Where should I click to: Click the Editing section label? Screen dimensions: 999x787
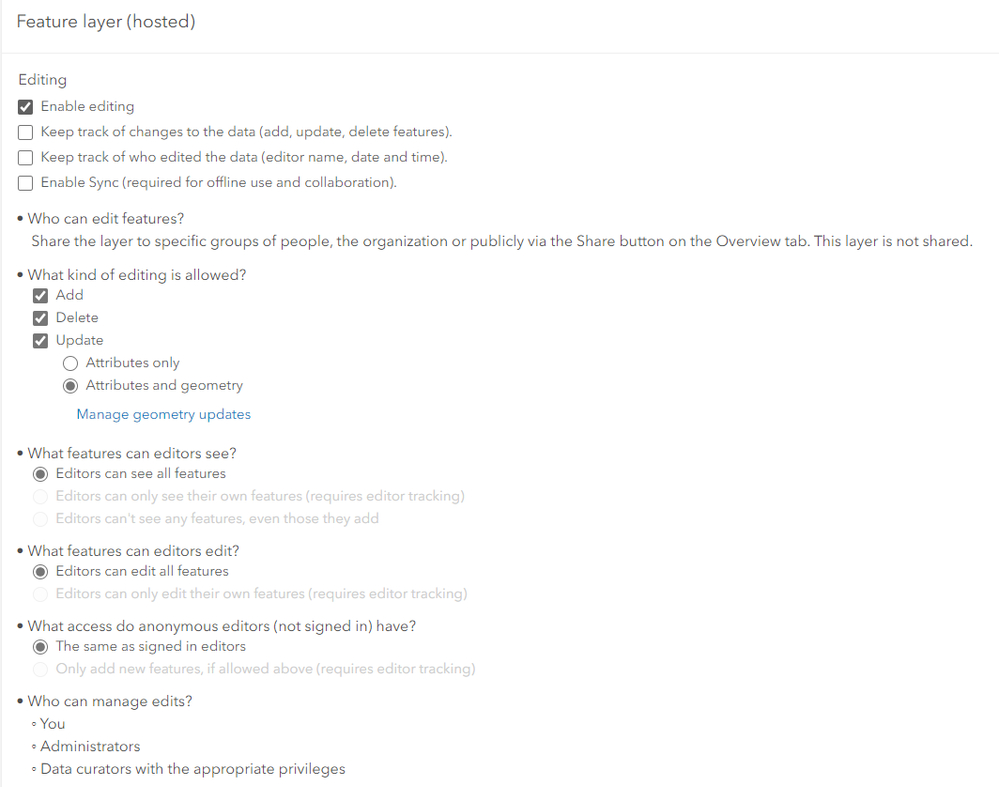(x=43, y=80)
